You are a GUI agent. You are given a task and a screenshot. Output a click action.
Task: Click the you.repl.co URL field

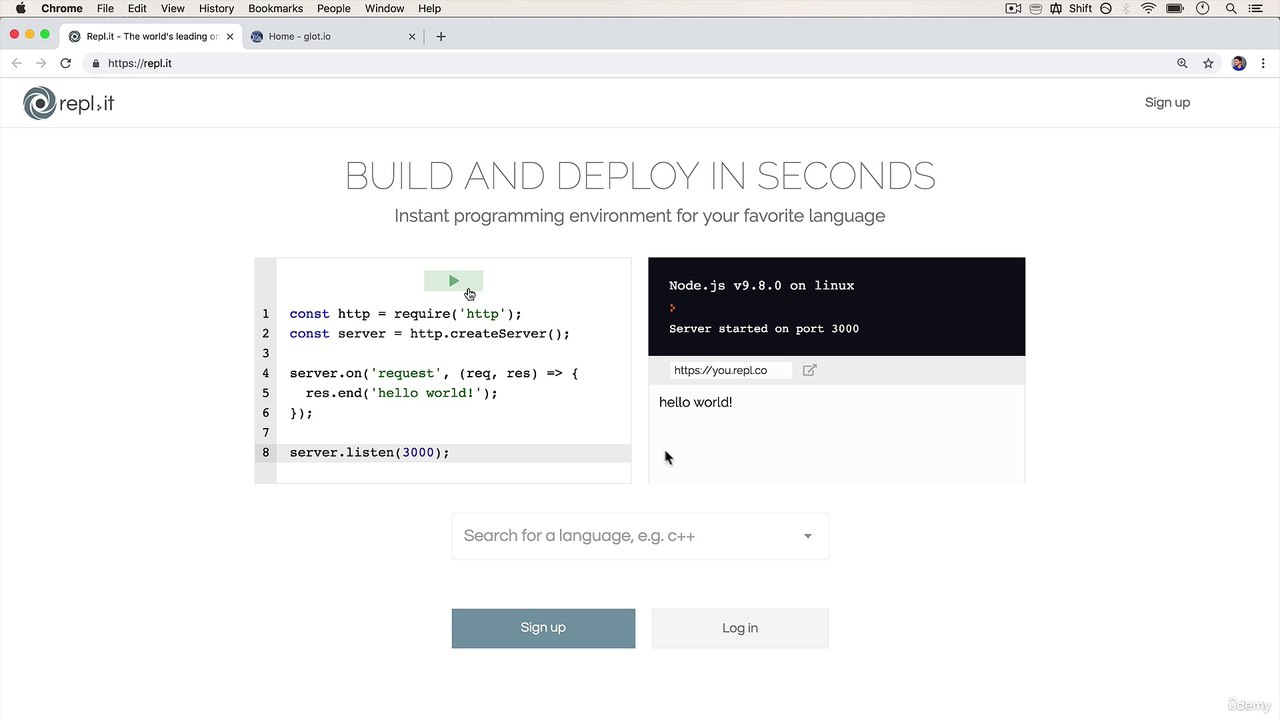pyautogui.click(x=730, y=370)
